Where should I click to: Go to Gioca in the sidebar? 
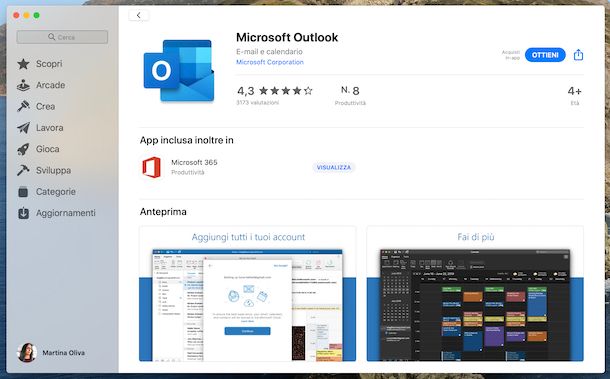47,149
